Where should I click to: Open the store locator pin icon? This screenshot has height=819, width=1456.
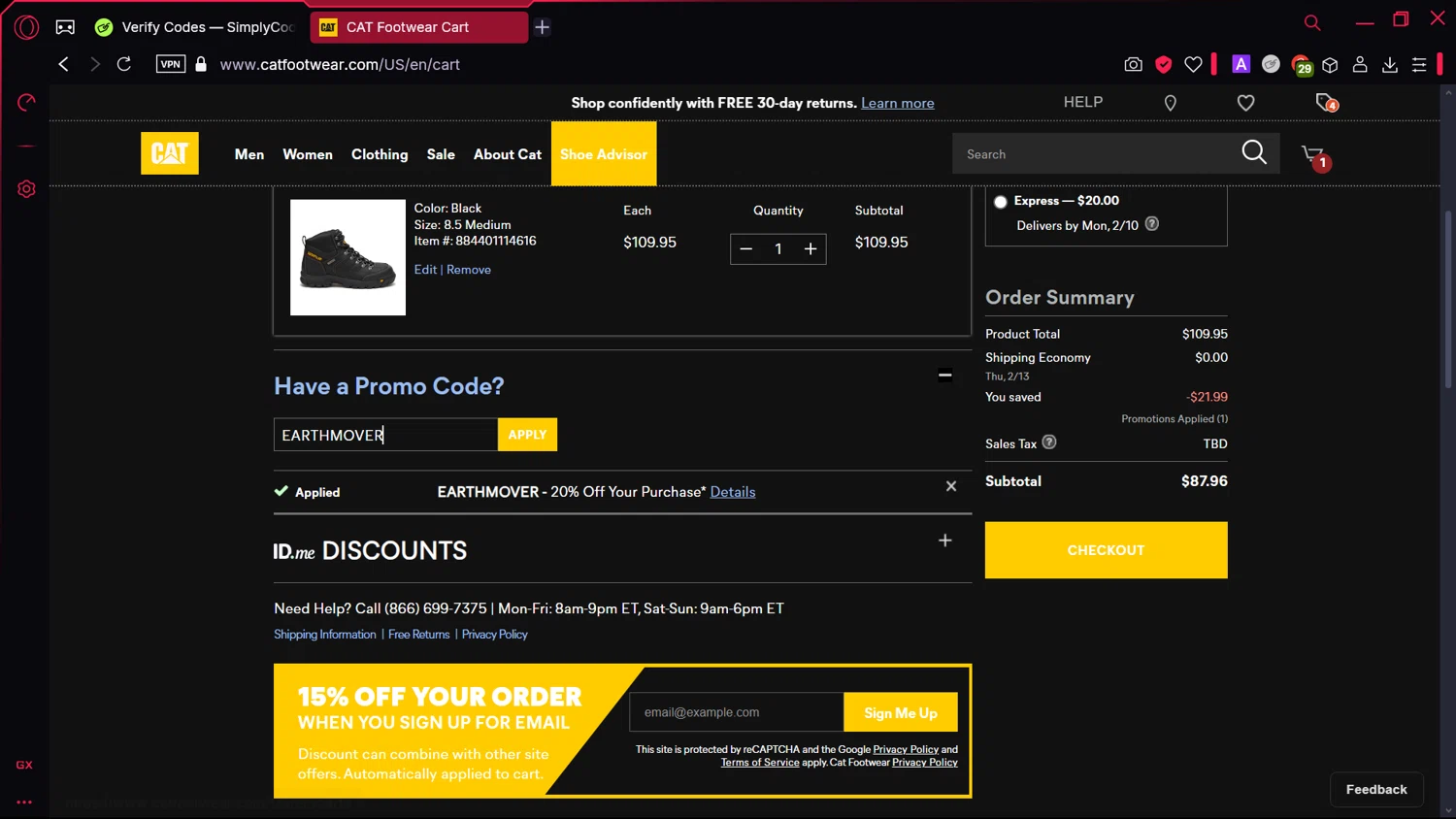[x=1171, y=103]
